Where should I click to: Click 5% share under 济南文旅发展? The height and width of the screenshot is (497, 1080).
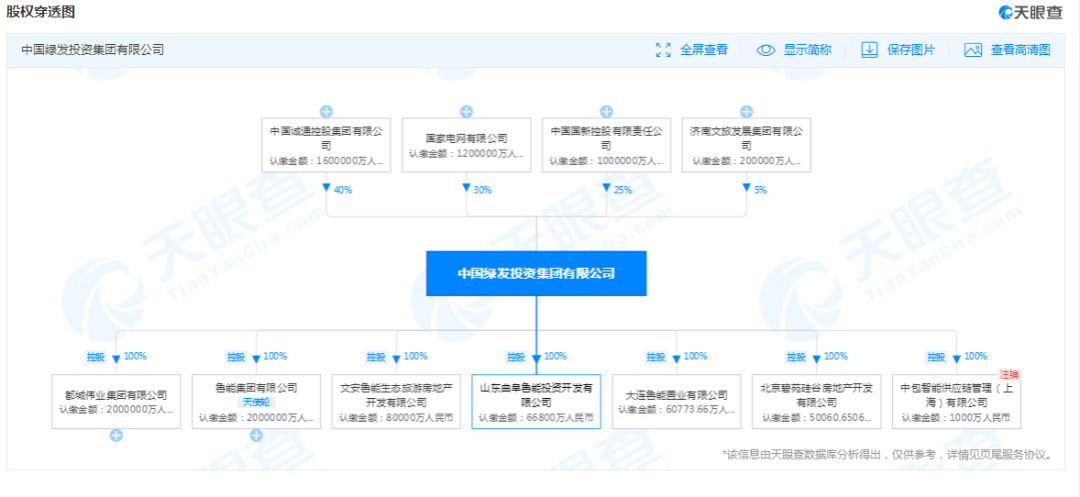[760, 190]
